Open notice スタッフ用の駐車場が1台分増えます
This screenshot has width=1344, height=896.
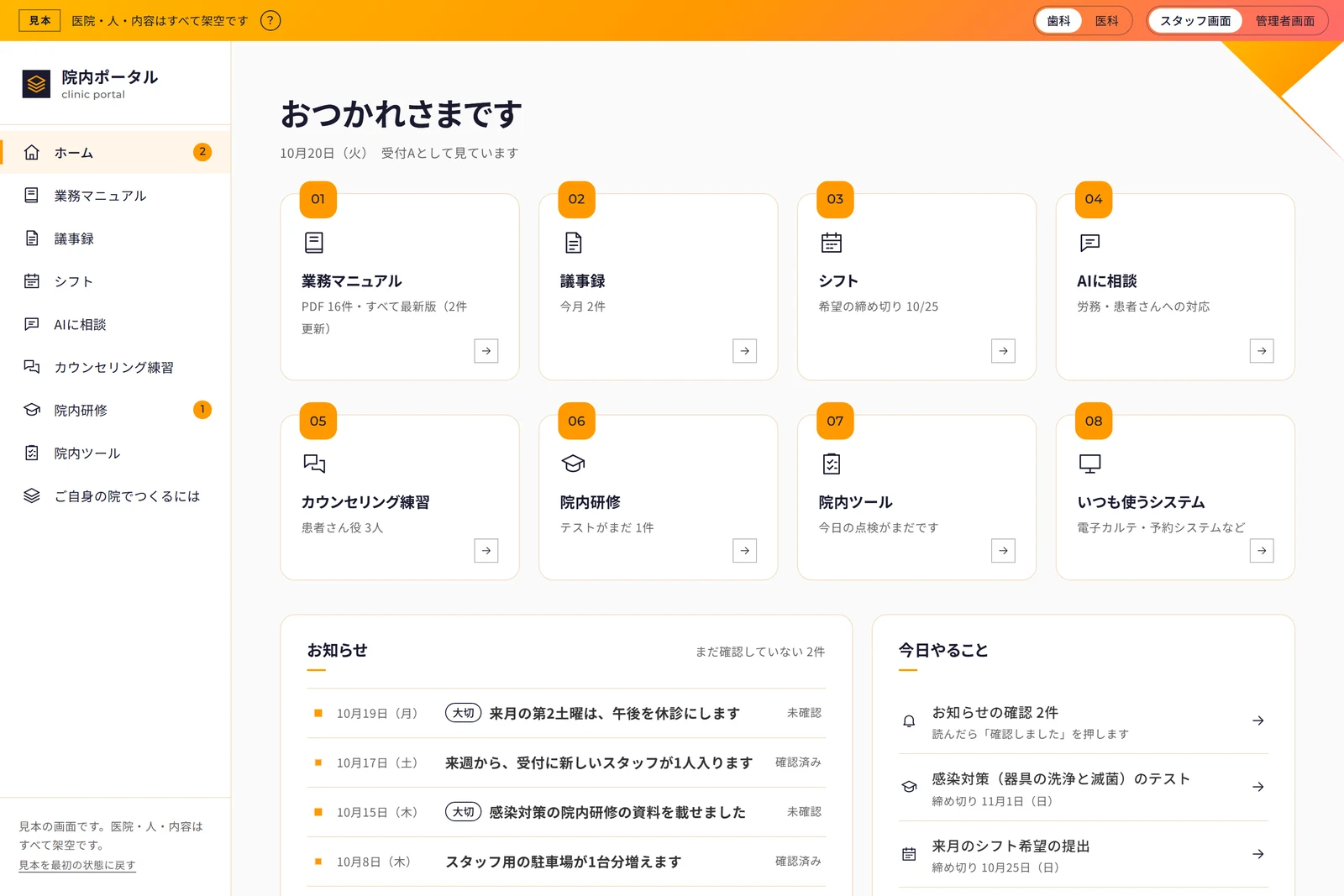566,862
